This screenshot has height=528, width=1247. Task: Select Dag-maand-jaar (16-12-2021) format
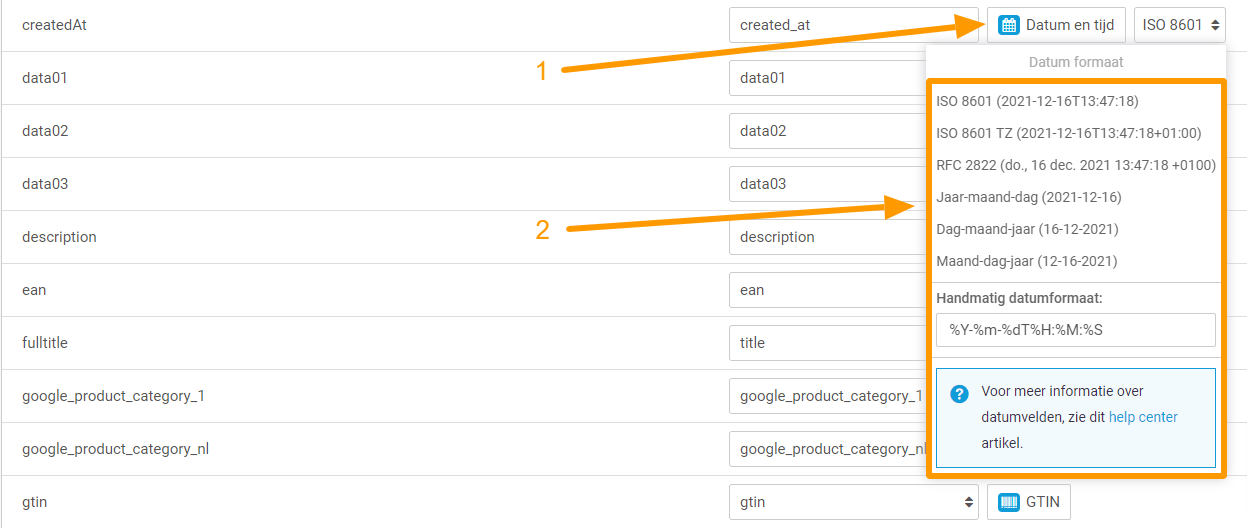pyautogui.click(x=1027, y=229)
